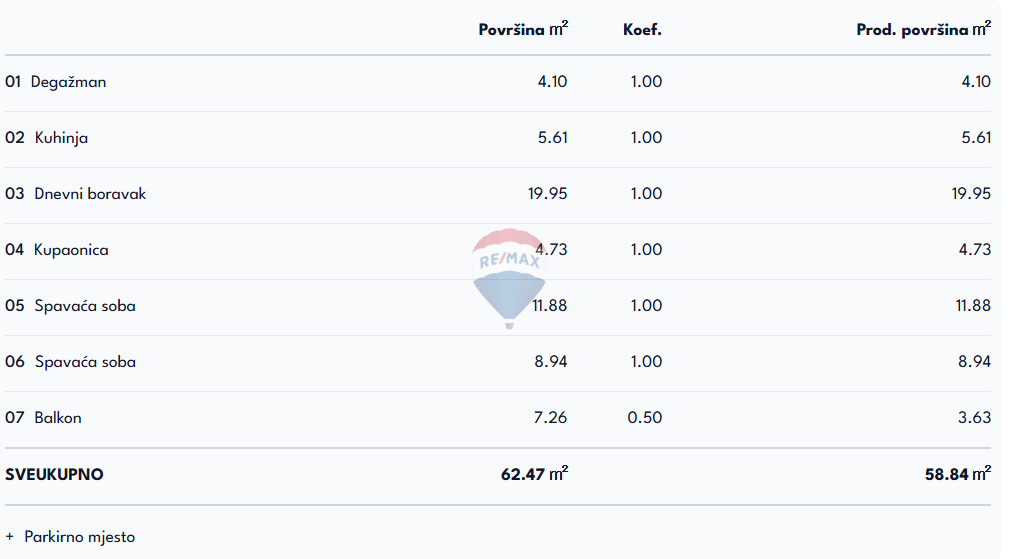Click the total sales area 58.84 m²
Image resolution: width=1021 pixels, height=559 pixels.
click(x=957, y=474)
